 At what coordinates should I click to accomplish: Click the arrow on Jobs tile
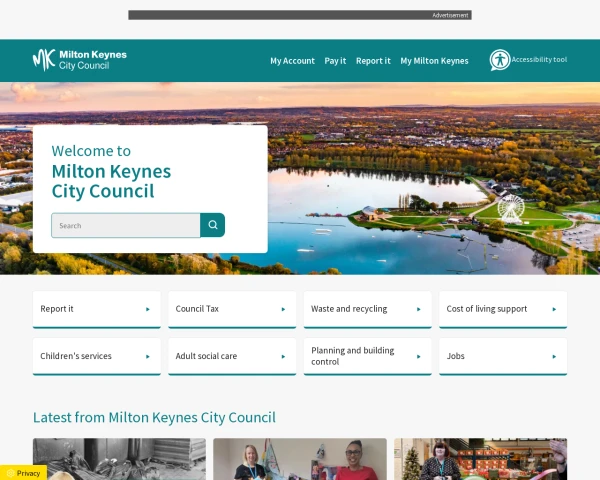554,357
